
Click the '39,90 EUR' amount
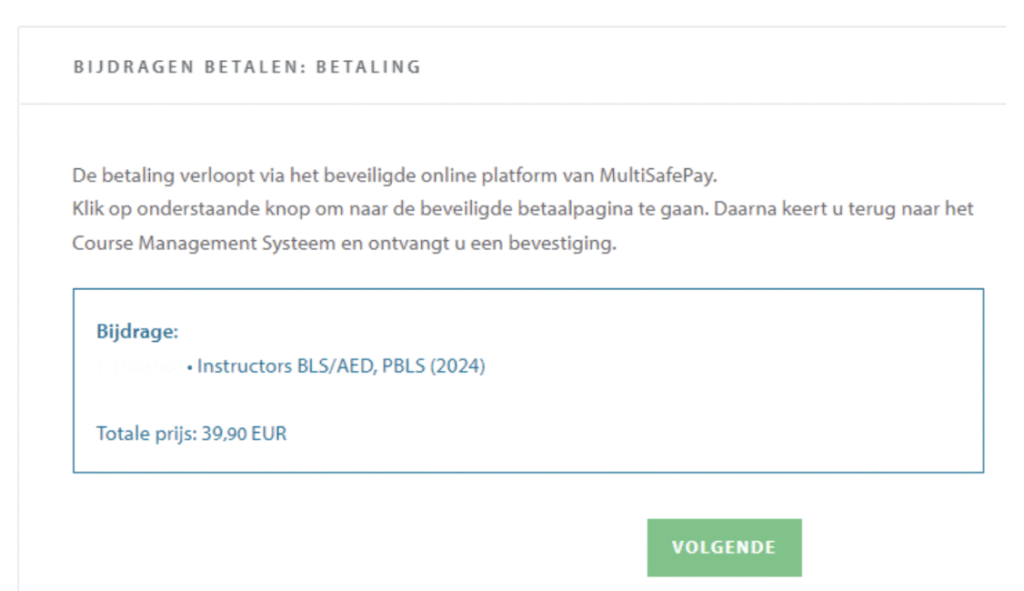[x=244, y=434]
